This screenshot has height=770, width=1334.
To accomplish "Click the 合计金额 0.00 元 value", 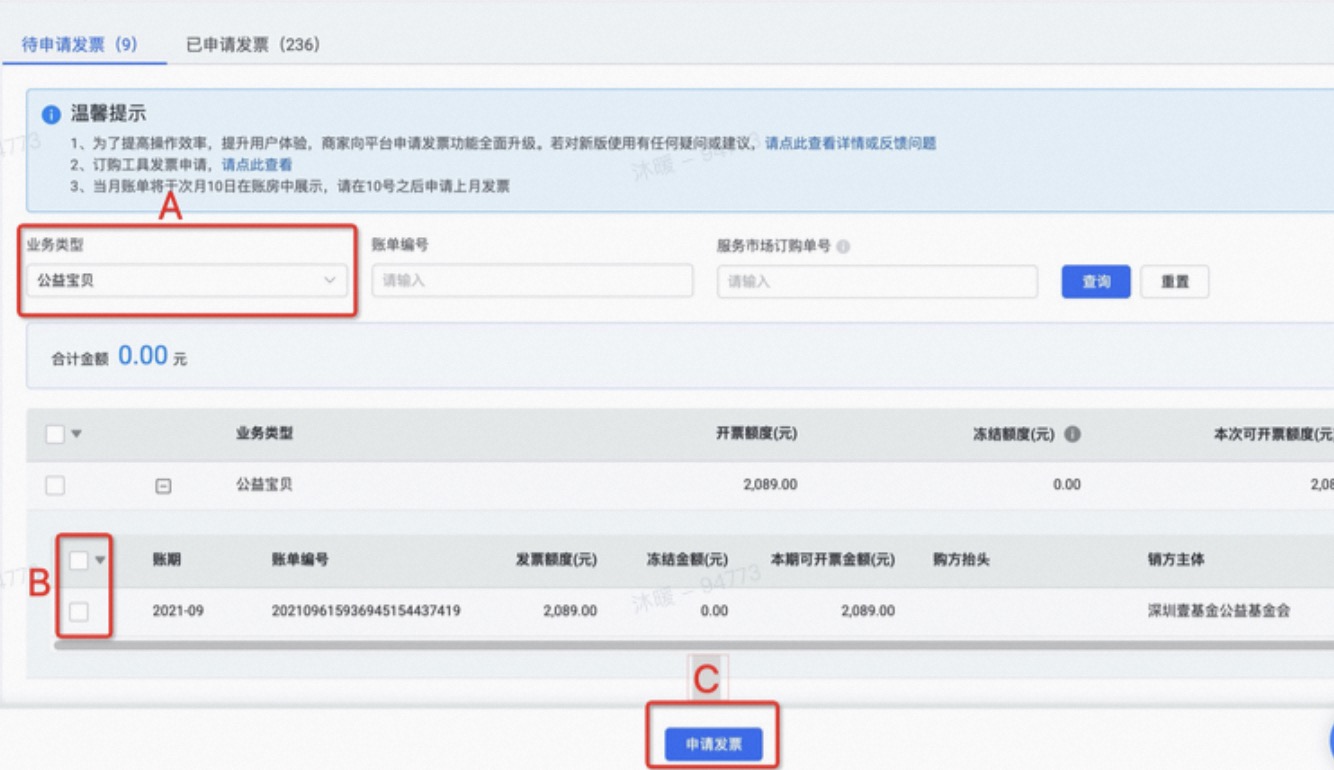I will tap(152, 356).
